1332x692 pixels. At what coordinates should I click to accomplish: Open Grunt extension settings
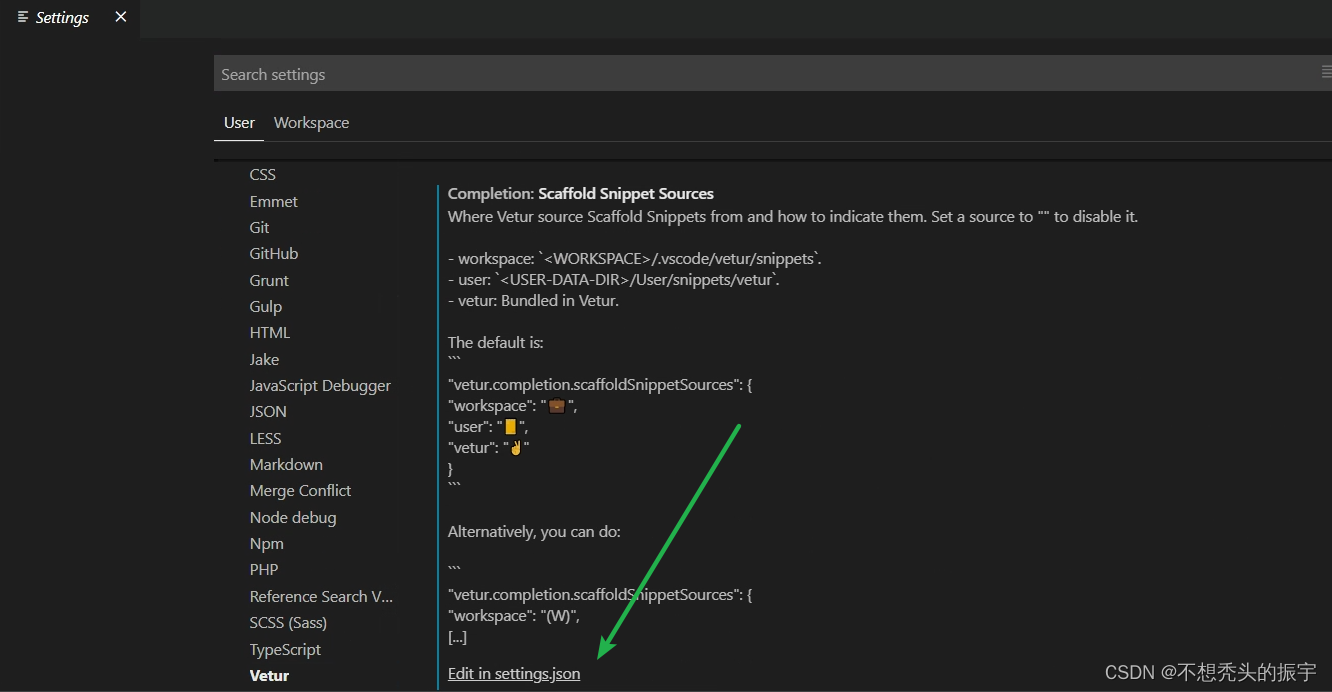point(269,280)
